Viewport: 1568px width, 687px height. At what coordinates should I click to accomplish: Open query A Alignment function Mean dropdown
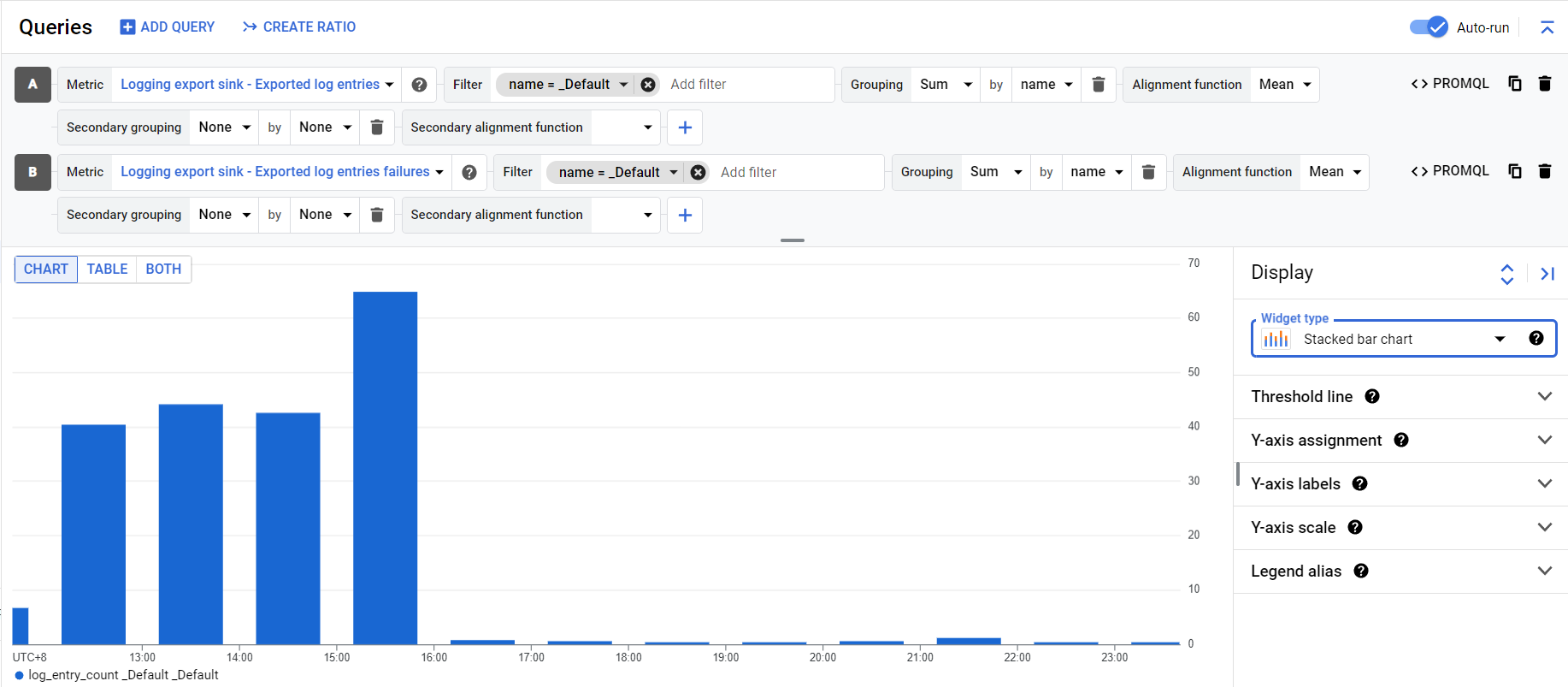(1284, 85)
